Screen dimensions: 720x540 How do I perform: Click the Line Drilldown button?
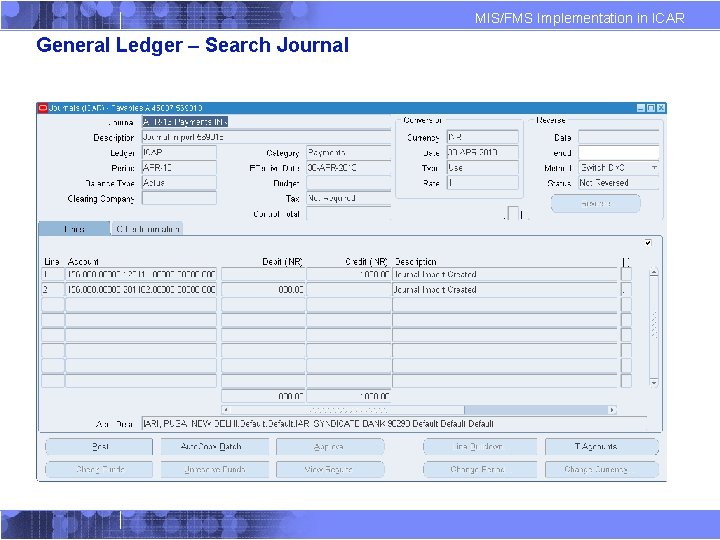480,446
